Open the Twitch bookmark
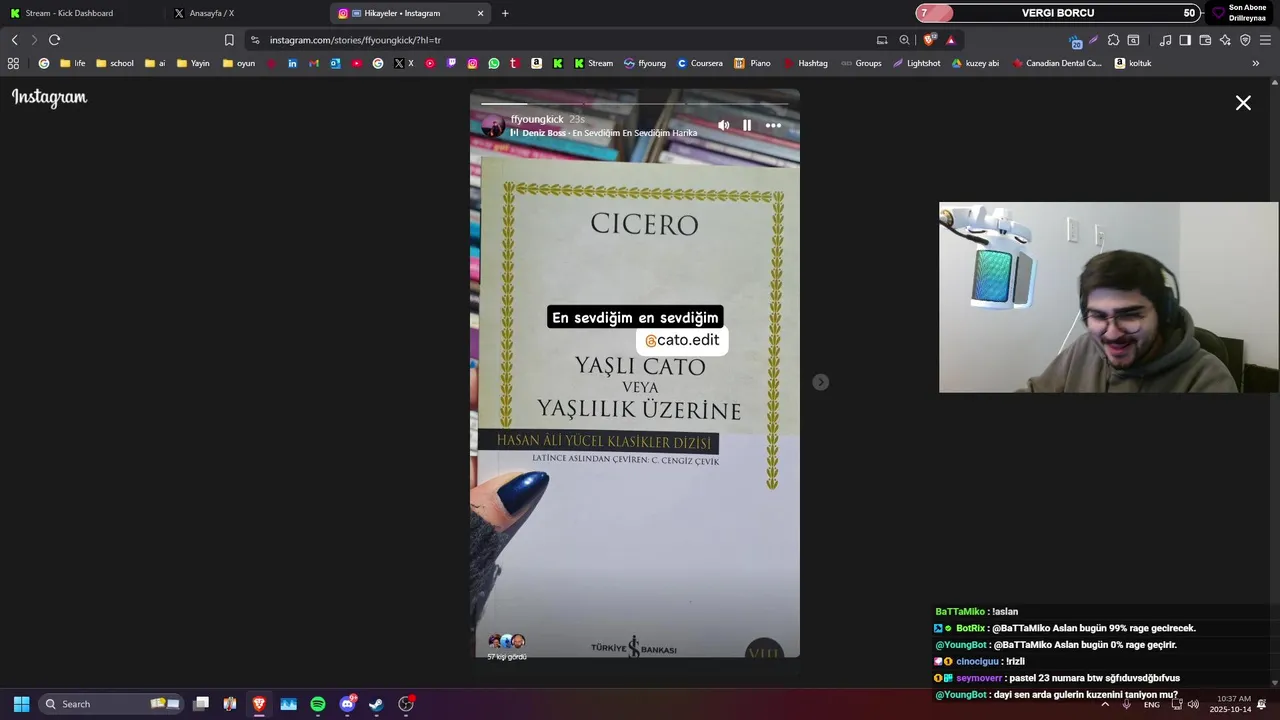Image resolution: width=1280 pixels, height=720 pixels. click(451, 63)
